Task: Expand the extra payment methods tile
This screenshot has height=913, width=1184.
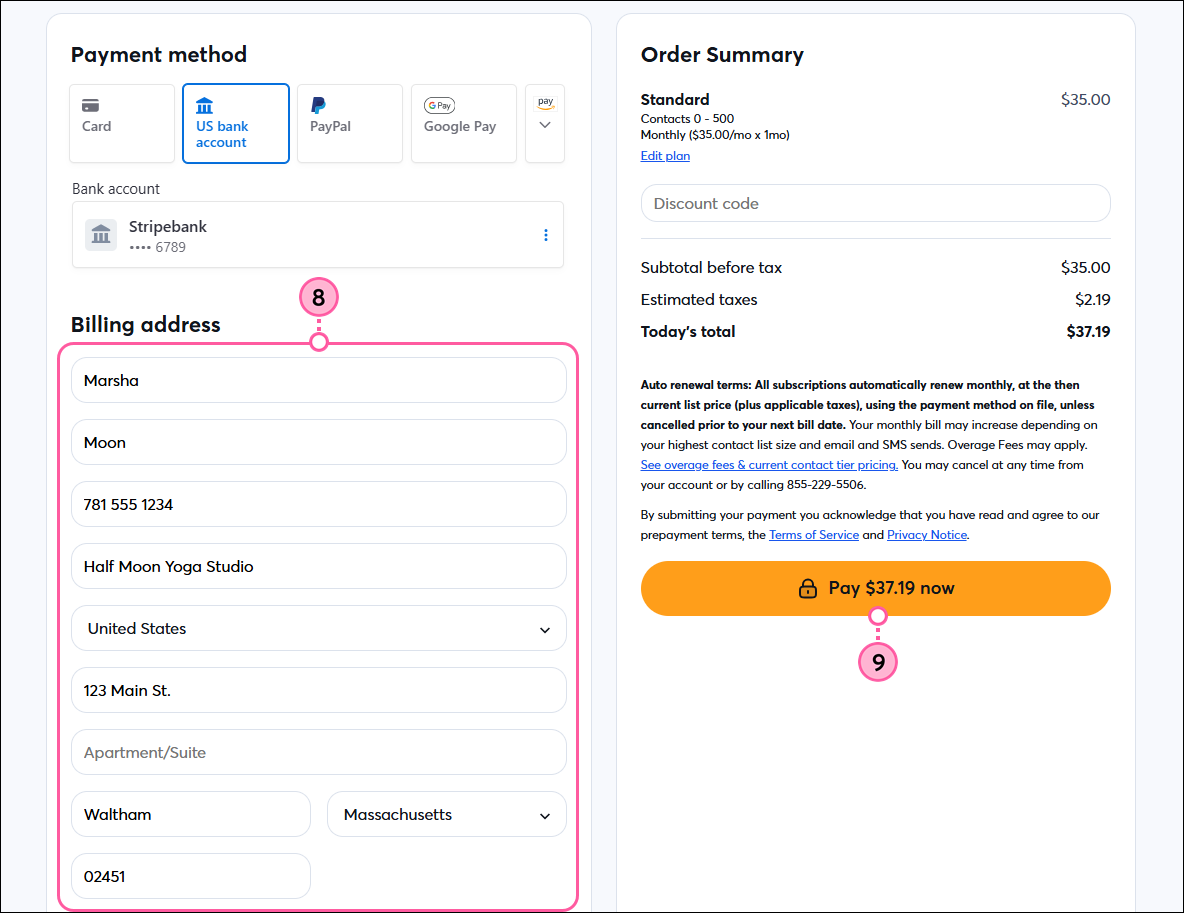Action: (x=544, y=122)
